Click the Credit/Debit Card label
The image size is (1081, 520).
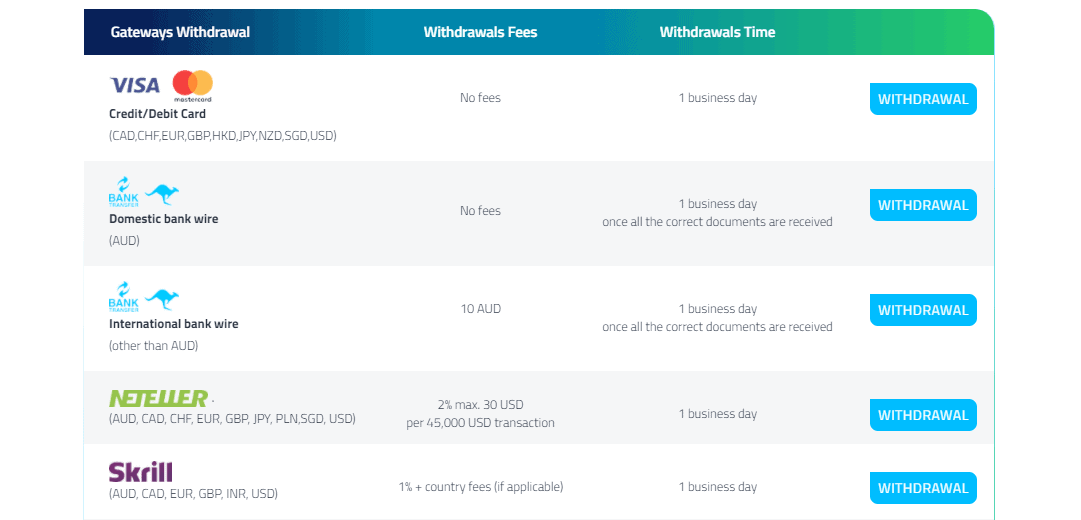pos(157,114)
